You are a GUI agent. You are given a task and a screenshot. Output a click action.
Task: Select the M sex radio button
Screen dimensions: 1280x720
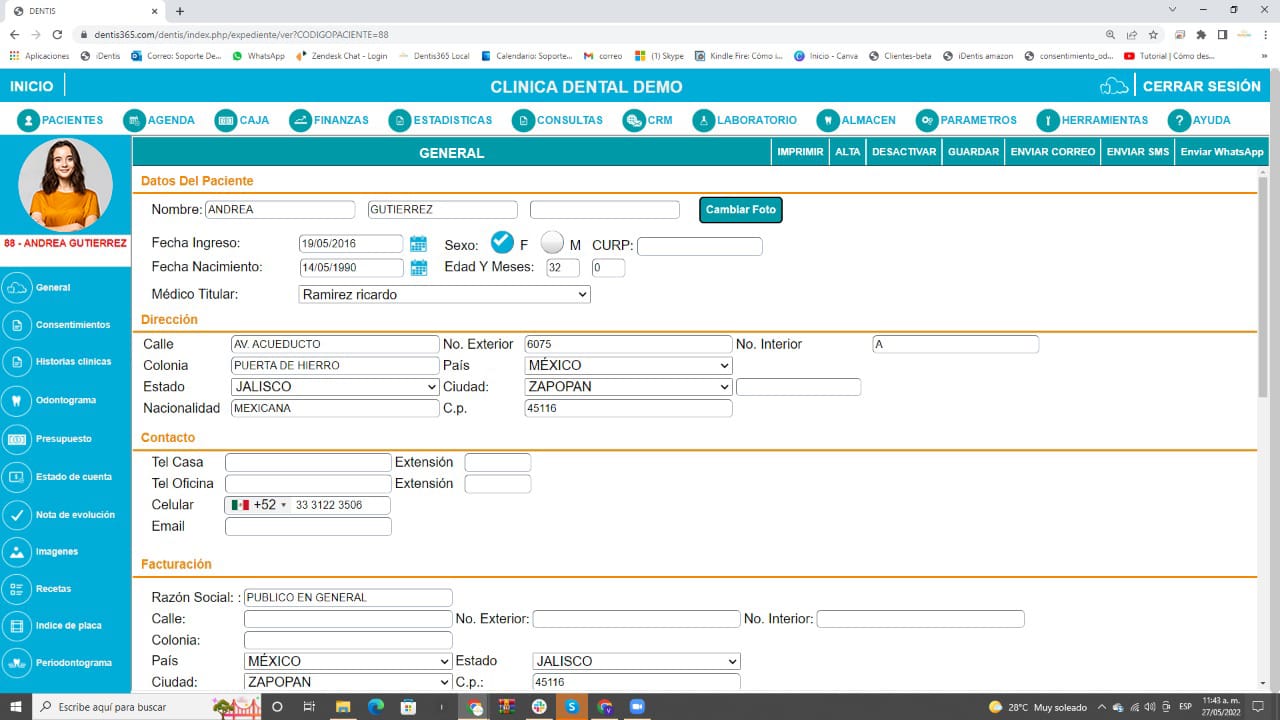[x=552, y=243]
